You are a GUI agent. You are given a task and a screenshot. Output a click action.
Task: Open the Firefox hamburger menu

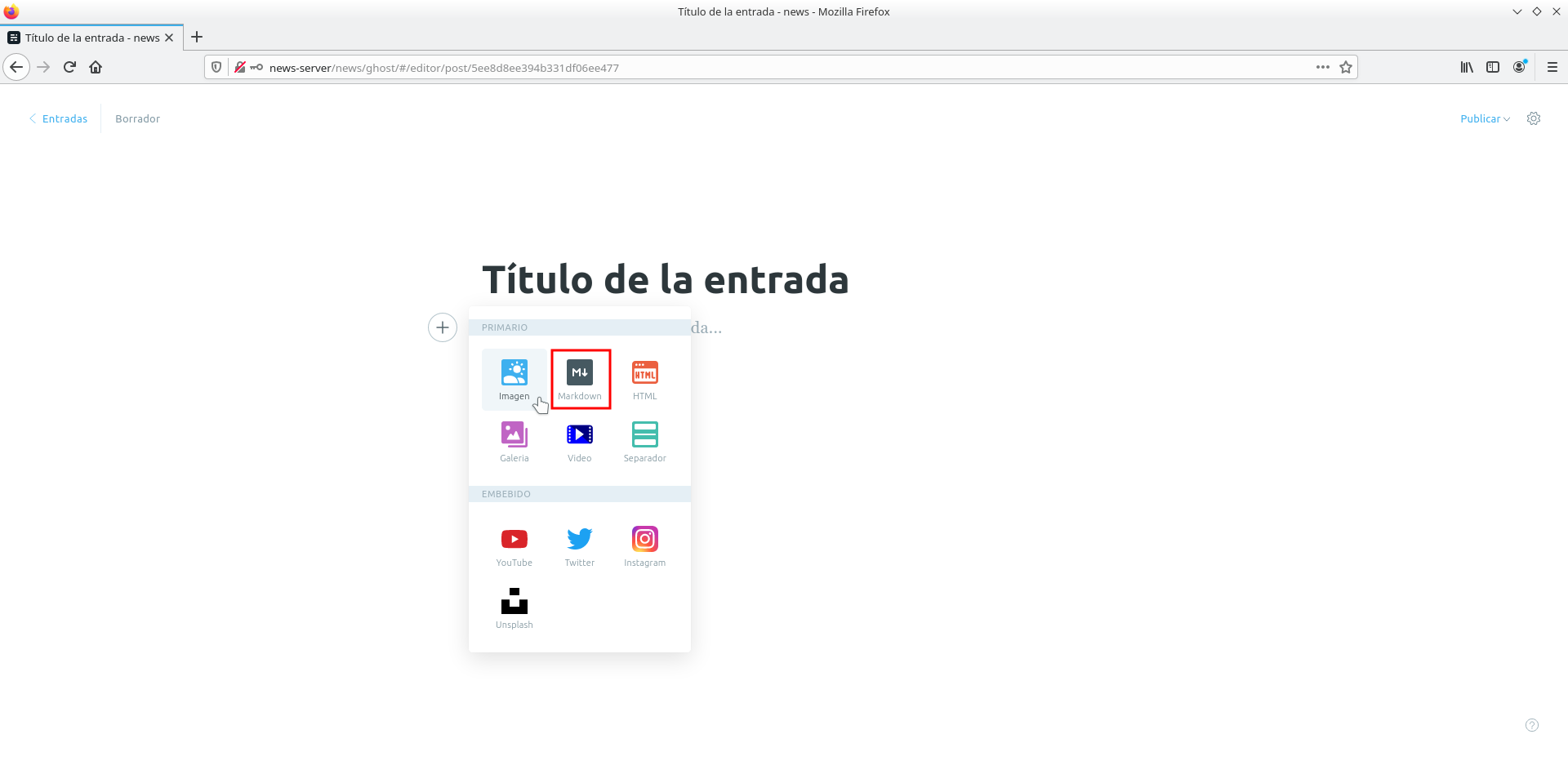click(x=1552, y=67)
